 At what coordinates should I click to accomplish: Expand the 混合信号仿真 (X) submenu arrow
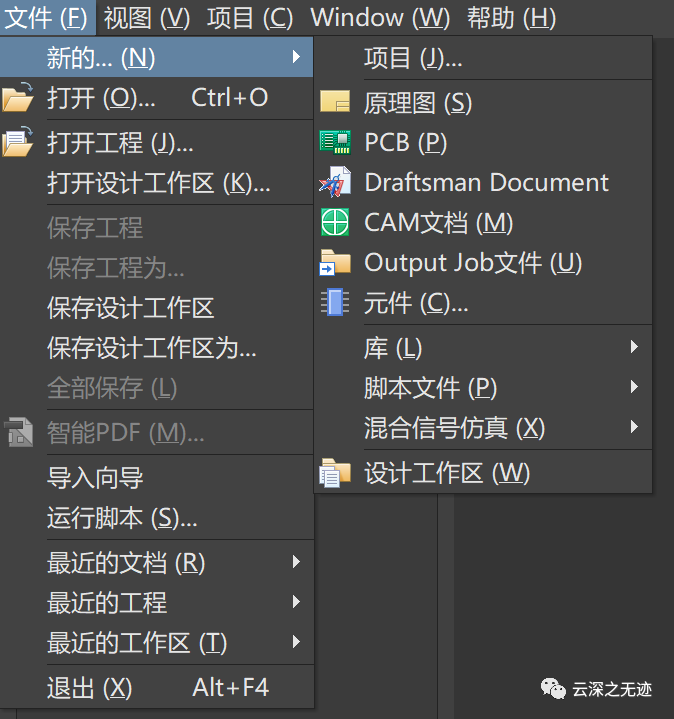634,427
